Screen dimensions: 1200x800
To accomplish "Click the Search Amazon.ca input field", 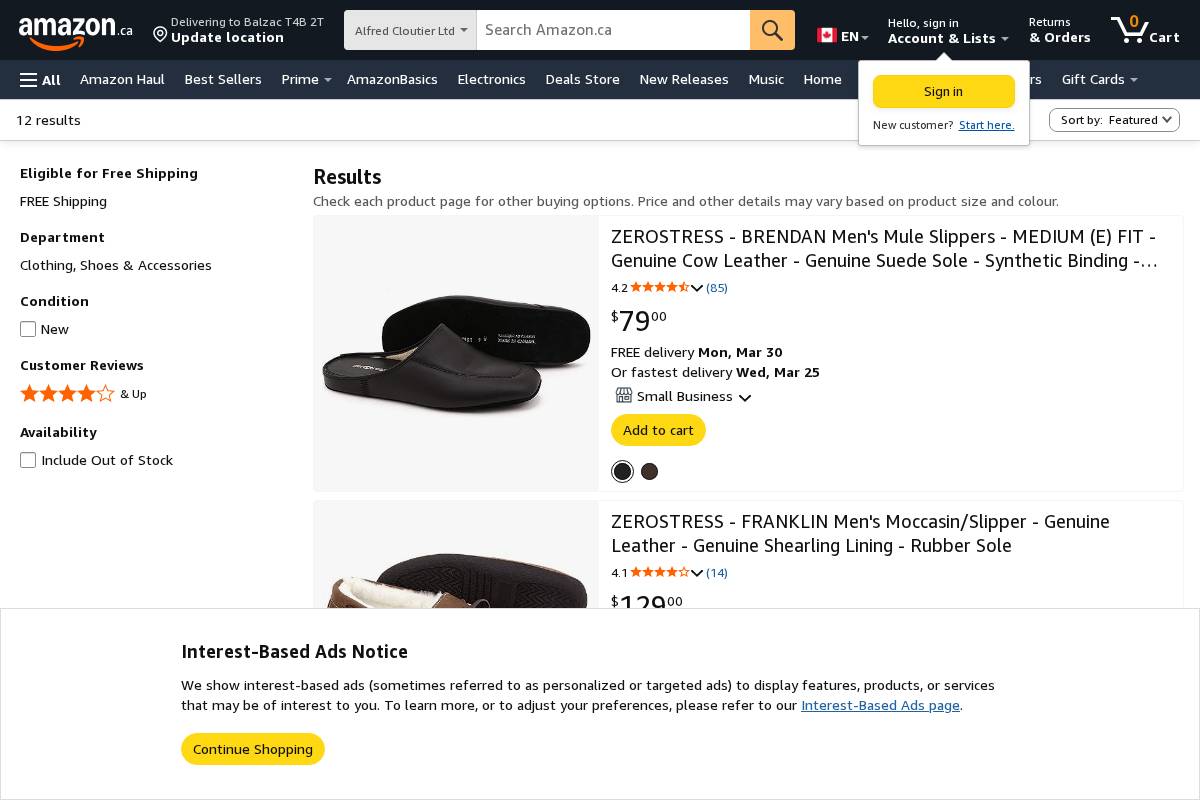I will click(613, 30).
